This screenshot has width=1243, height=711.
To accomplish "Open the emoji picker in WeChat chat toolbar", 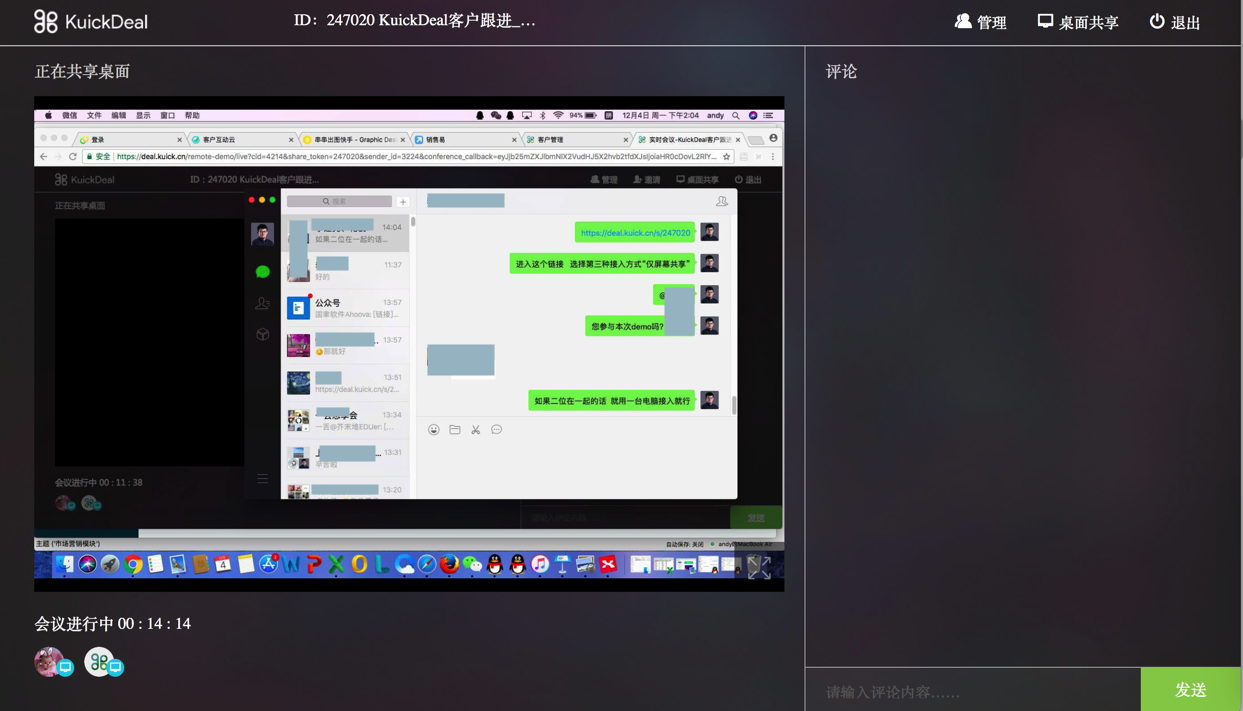I will (x=434, y=430).
